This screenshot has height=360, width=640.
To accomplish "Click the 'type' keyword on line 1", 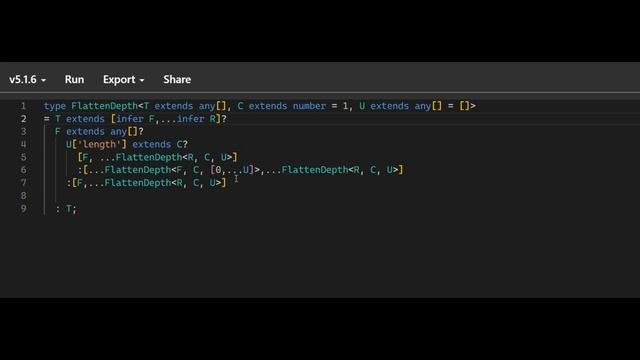I will pyautogui.click(x=55, y=106).
